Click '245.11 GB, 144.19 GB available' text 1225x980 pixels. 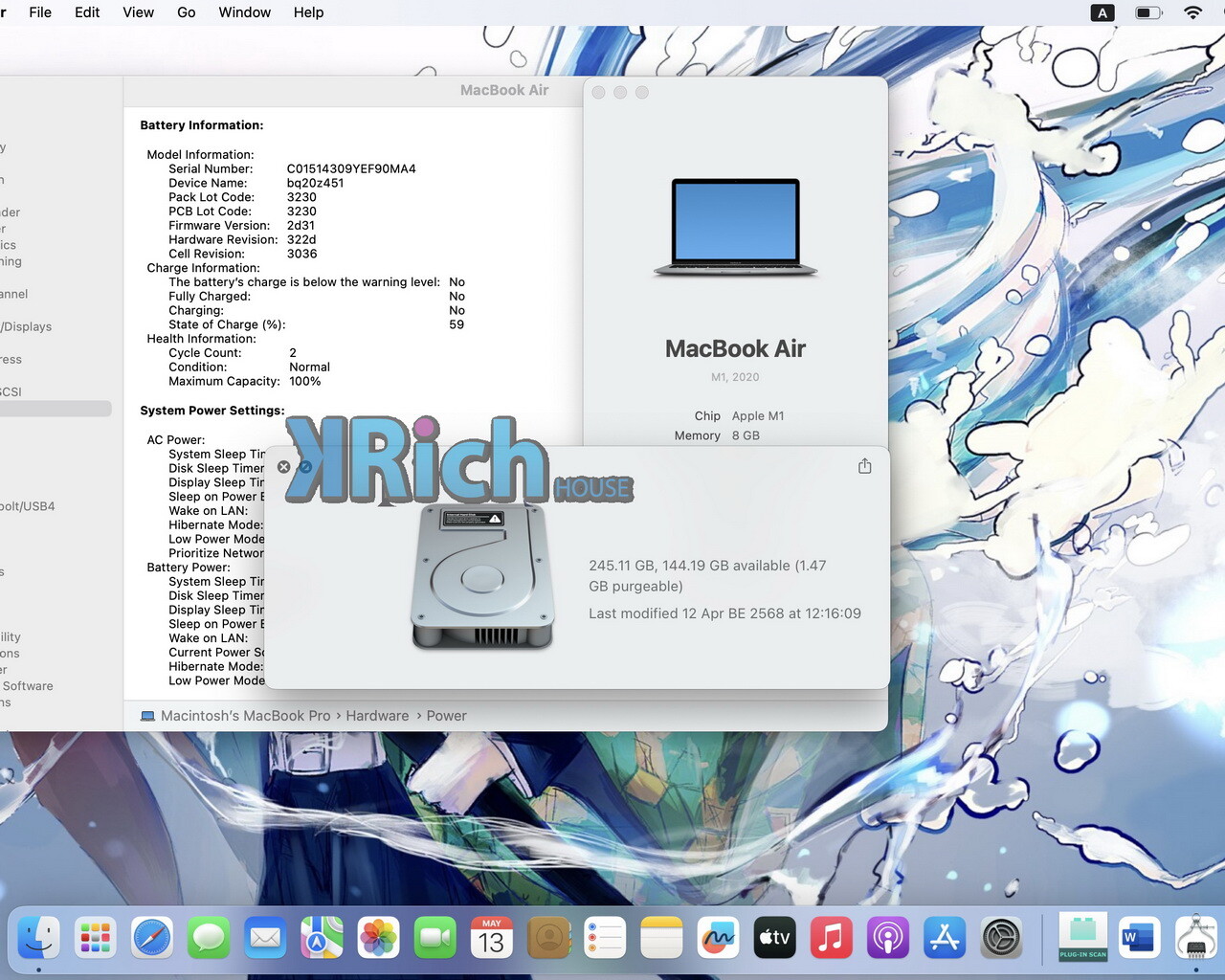pos(707,576)
